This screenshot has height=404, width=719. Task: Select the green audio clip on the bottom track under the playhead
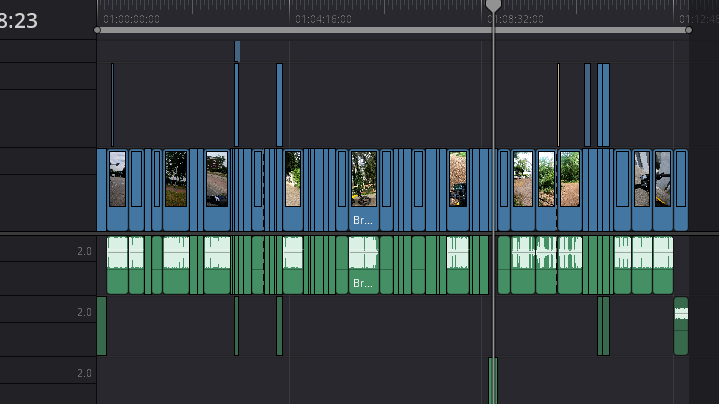click(x=493, y=381)
